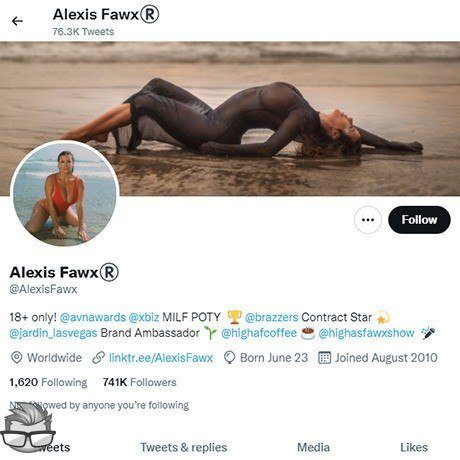Click the chain link icon before linktr.ee
This screenshot has height=460, width=460.
98,358
